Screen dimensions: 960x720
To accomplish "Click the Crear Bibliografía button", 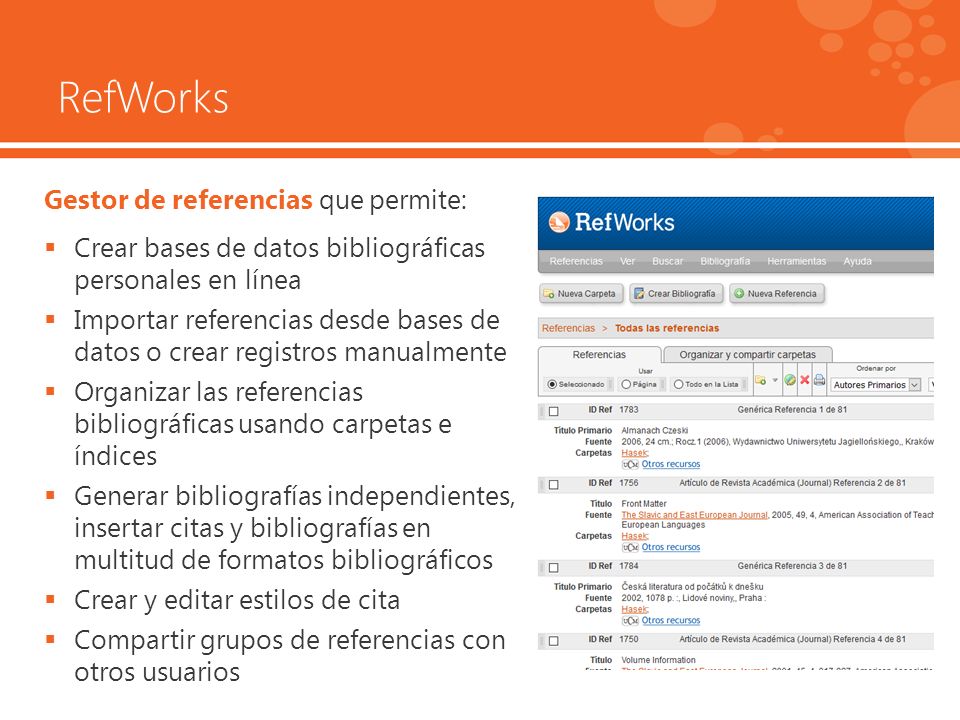I will 677,294.
